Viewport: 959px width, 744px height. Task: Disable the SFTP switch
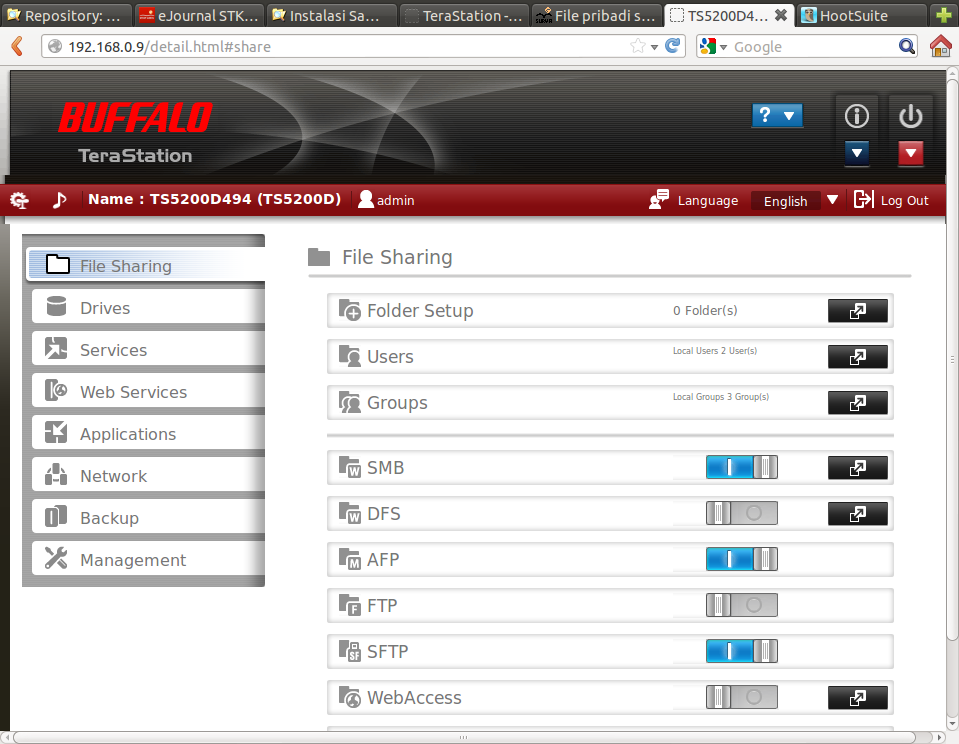pyautogui.click(x=741, y=652)
